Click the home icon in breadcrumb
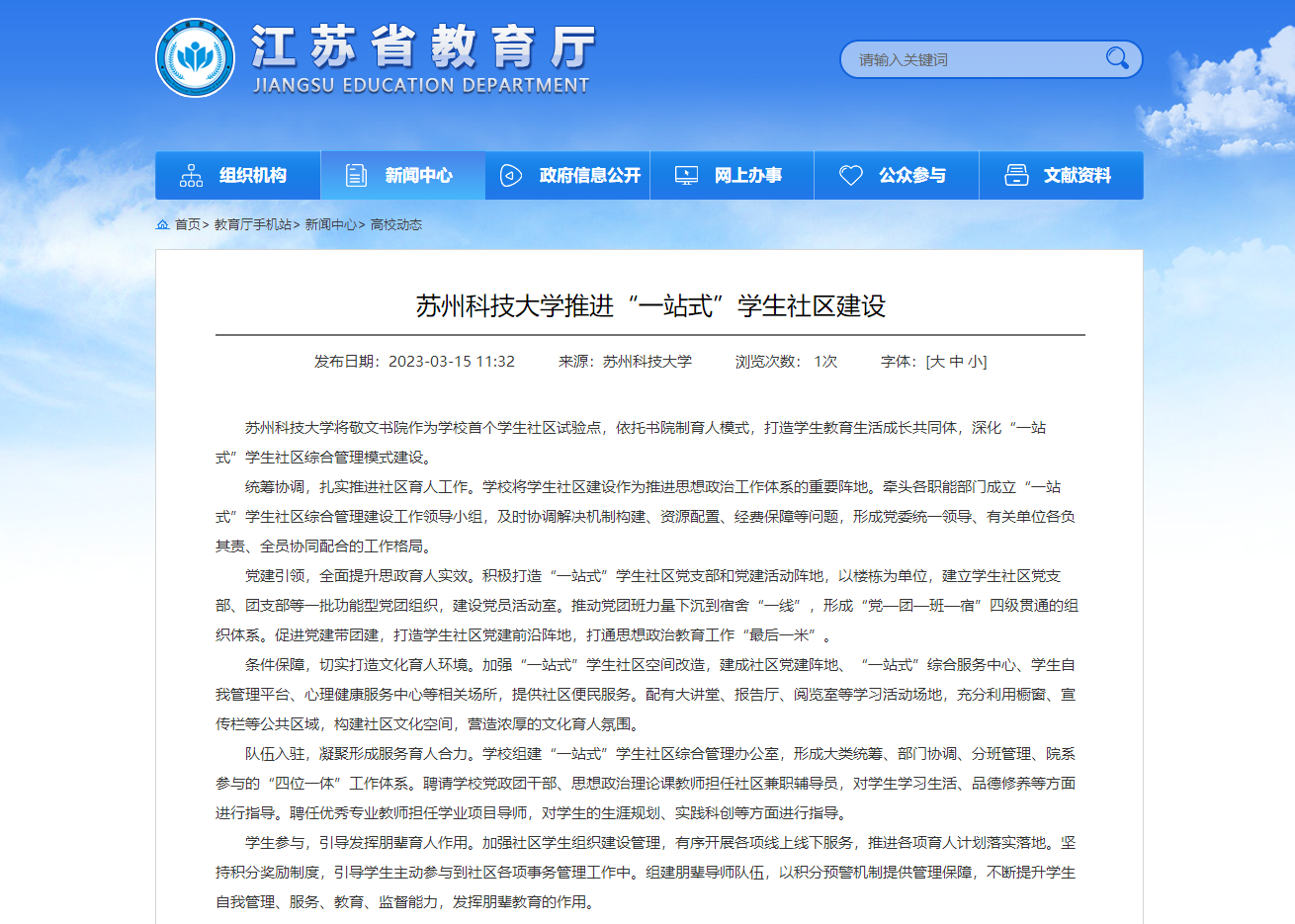The height and width of the screenshot is (924, 1295). (163, 225)
